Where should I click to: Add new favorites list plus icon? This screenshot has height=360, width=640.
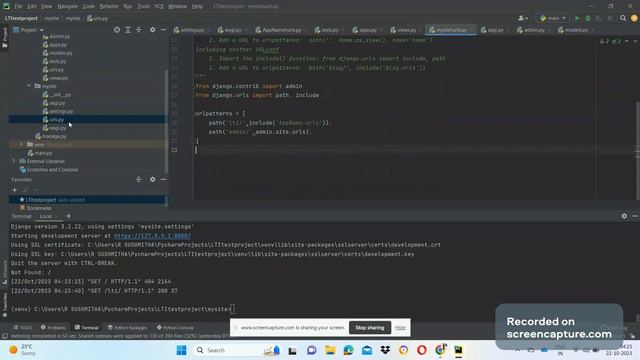[x=15, y=190]
